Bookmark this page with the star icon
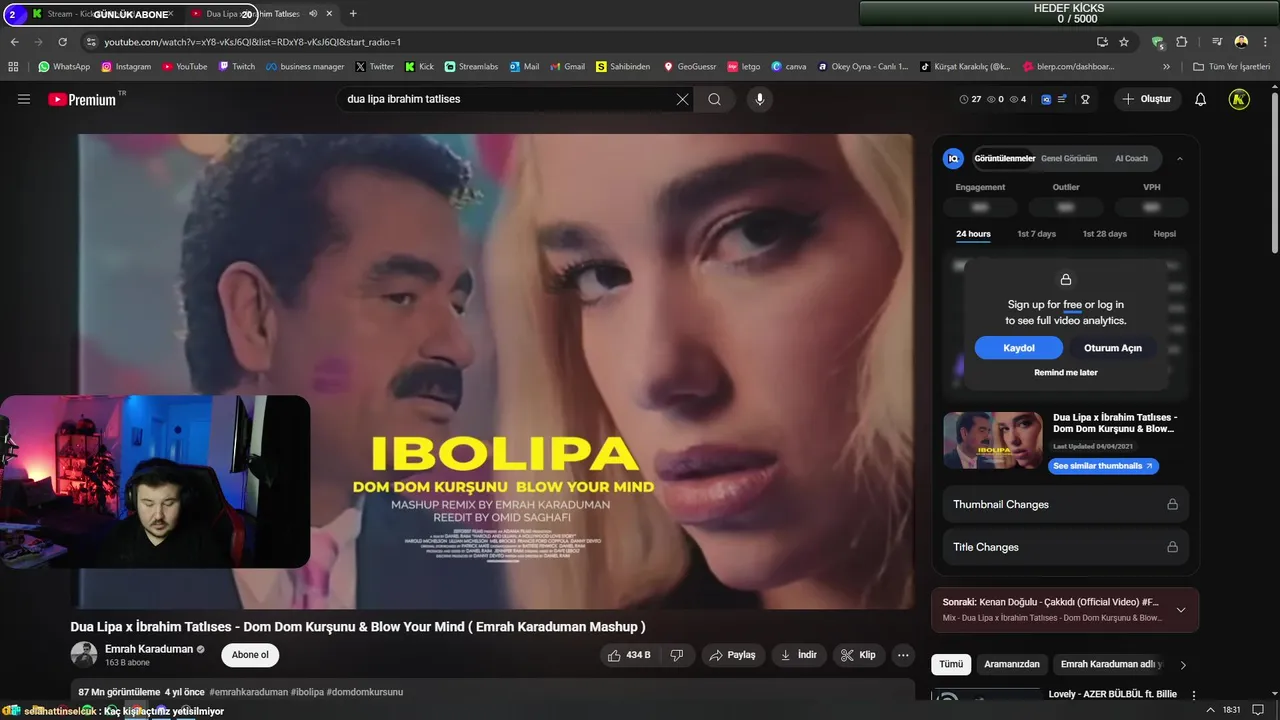This screenshot has height=720, width=1280. coord(1124,42)
